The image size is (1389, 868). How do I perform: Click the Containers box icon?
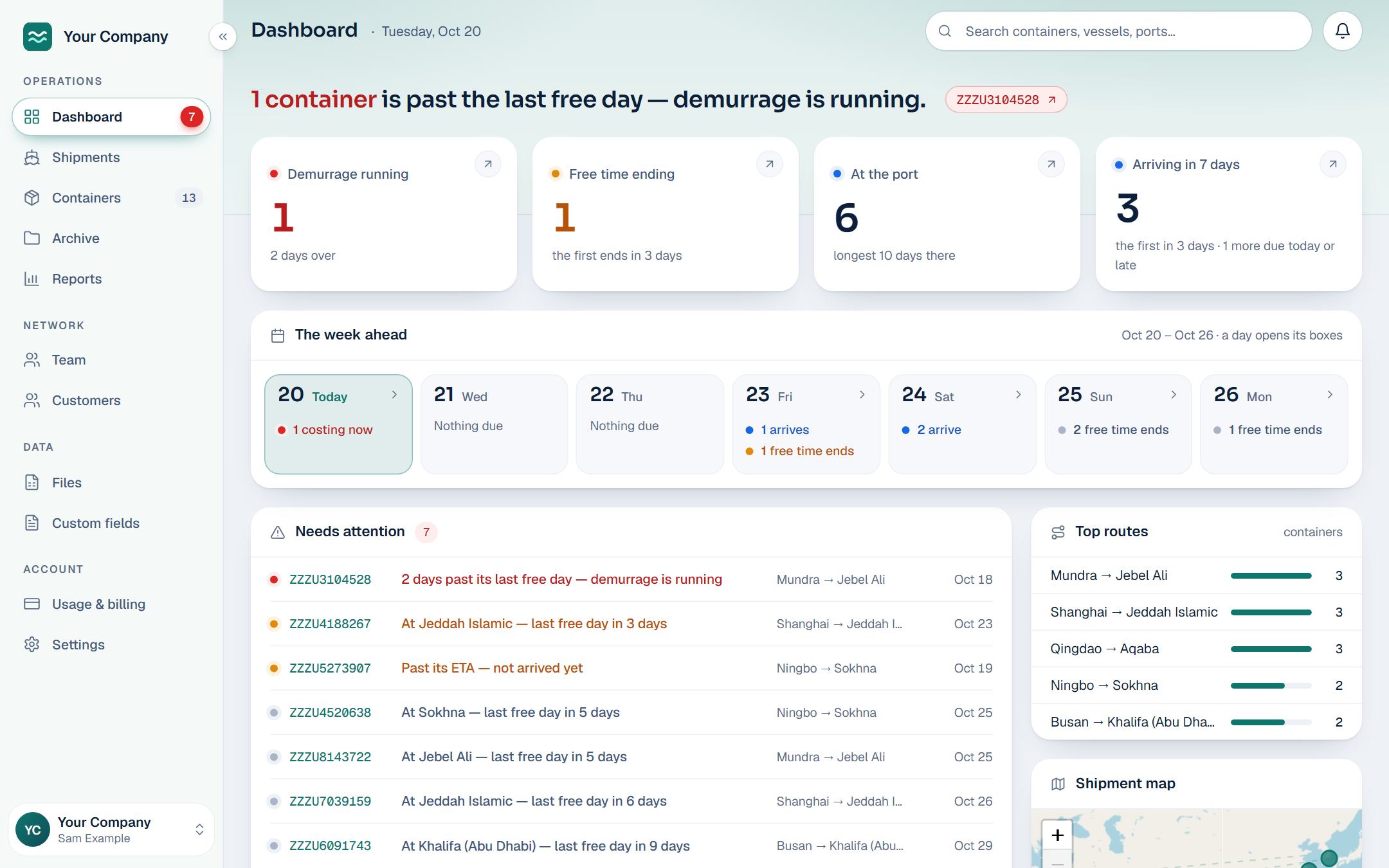[x=32, y=198]
